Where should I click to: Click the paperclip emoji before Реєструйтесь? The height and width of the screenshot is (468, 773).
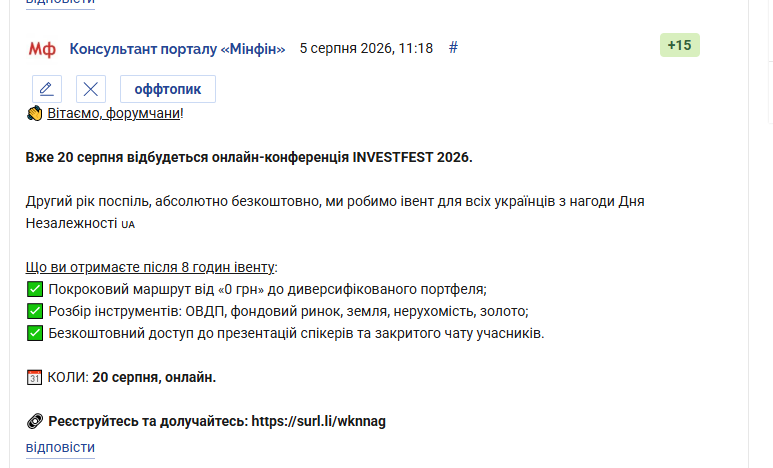click(35, 421)
